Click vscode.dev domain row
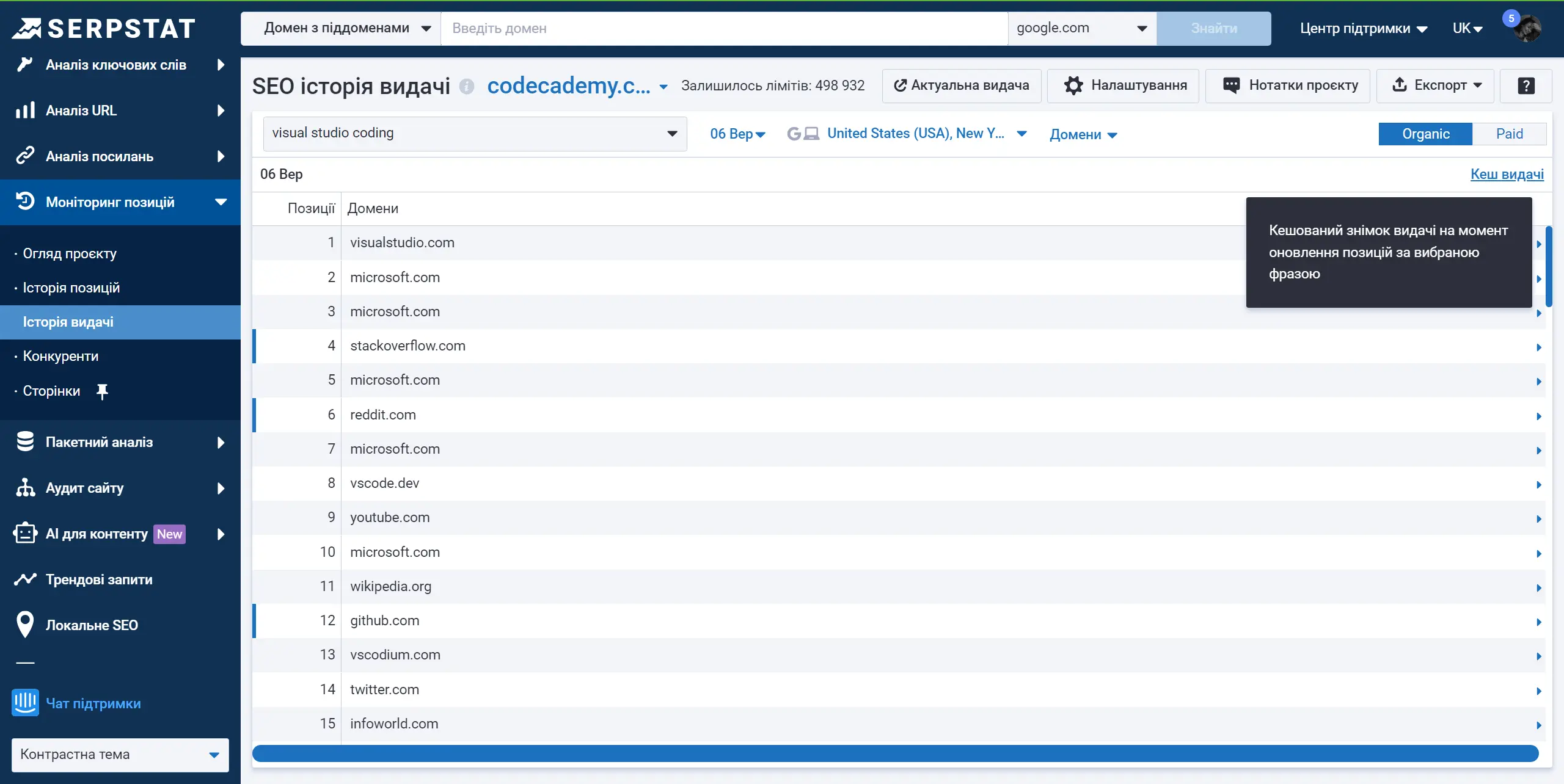 (899, 484)
